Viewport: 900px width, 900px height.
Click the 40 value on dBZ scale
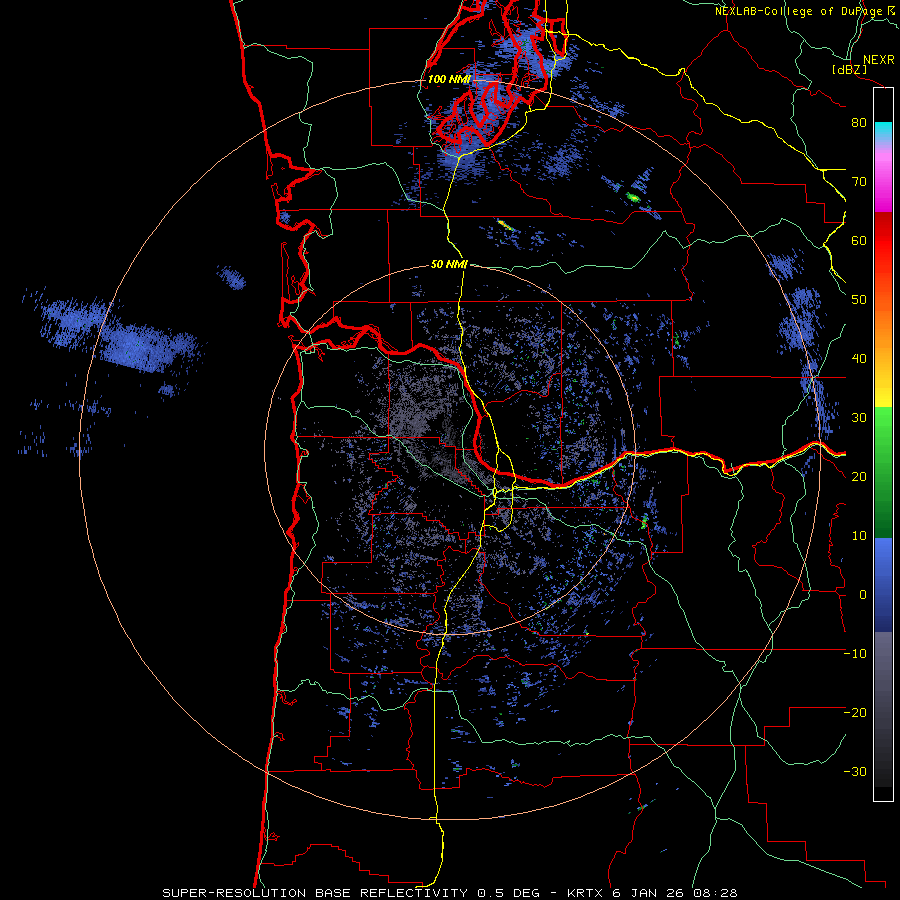(859, 359)
